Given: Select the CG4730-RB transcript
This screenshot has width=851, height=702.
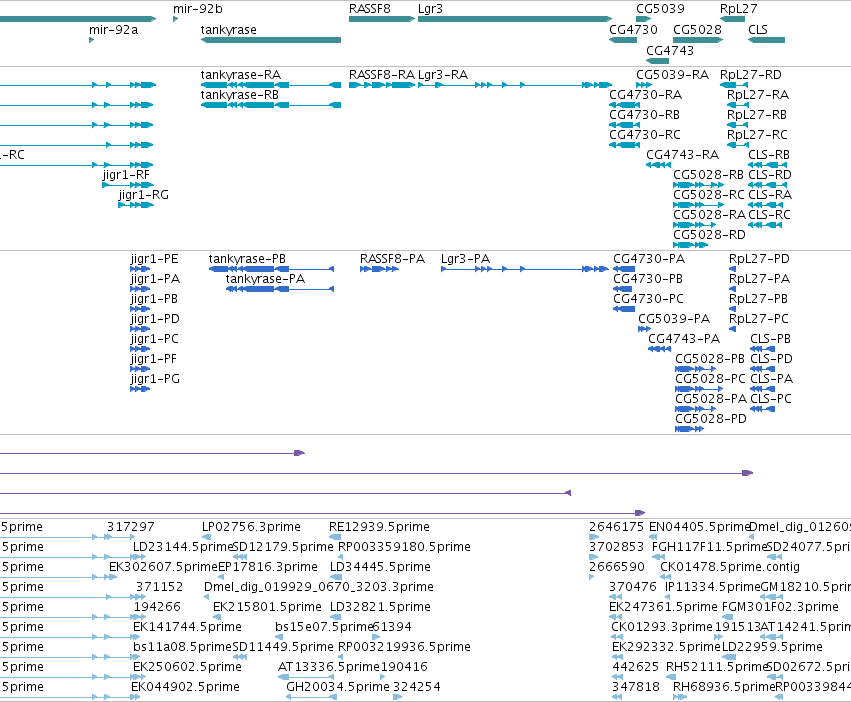Looking at the screenshot, I should 624,125.
